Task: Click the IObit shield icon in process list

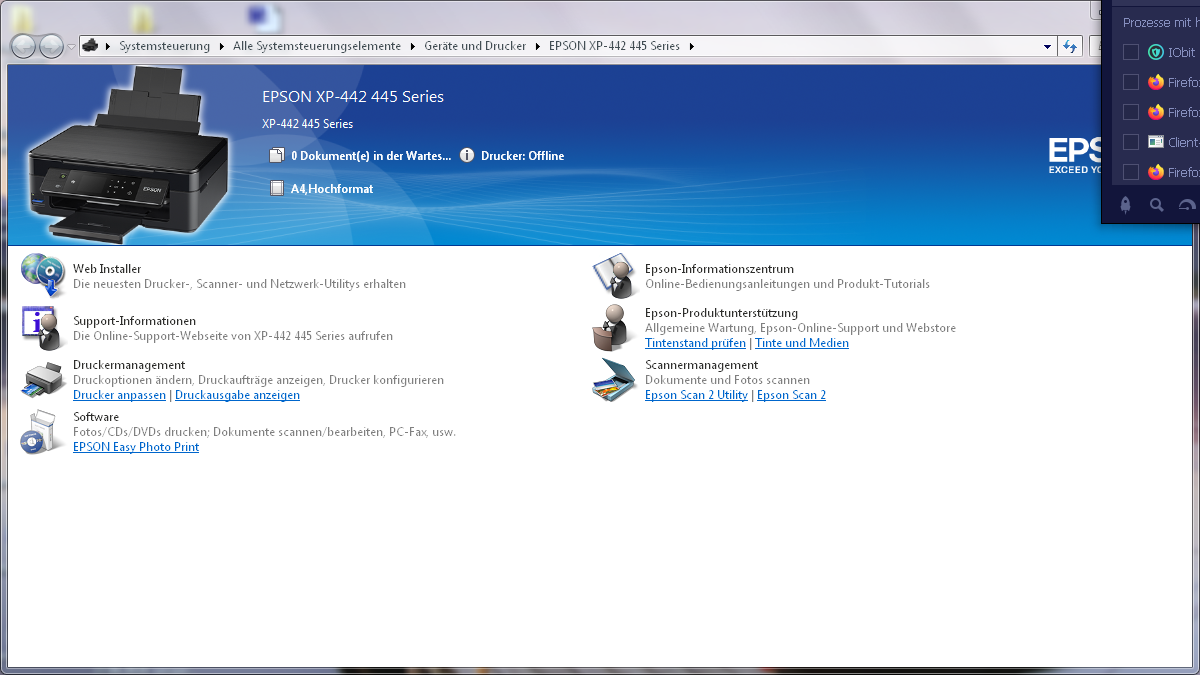Action: 1156,52
